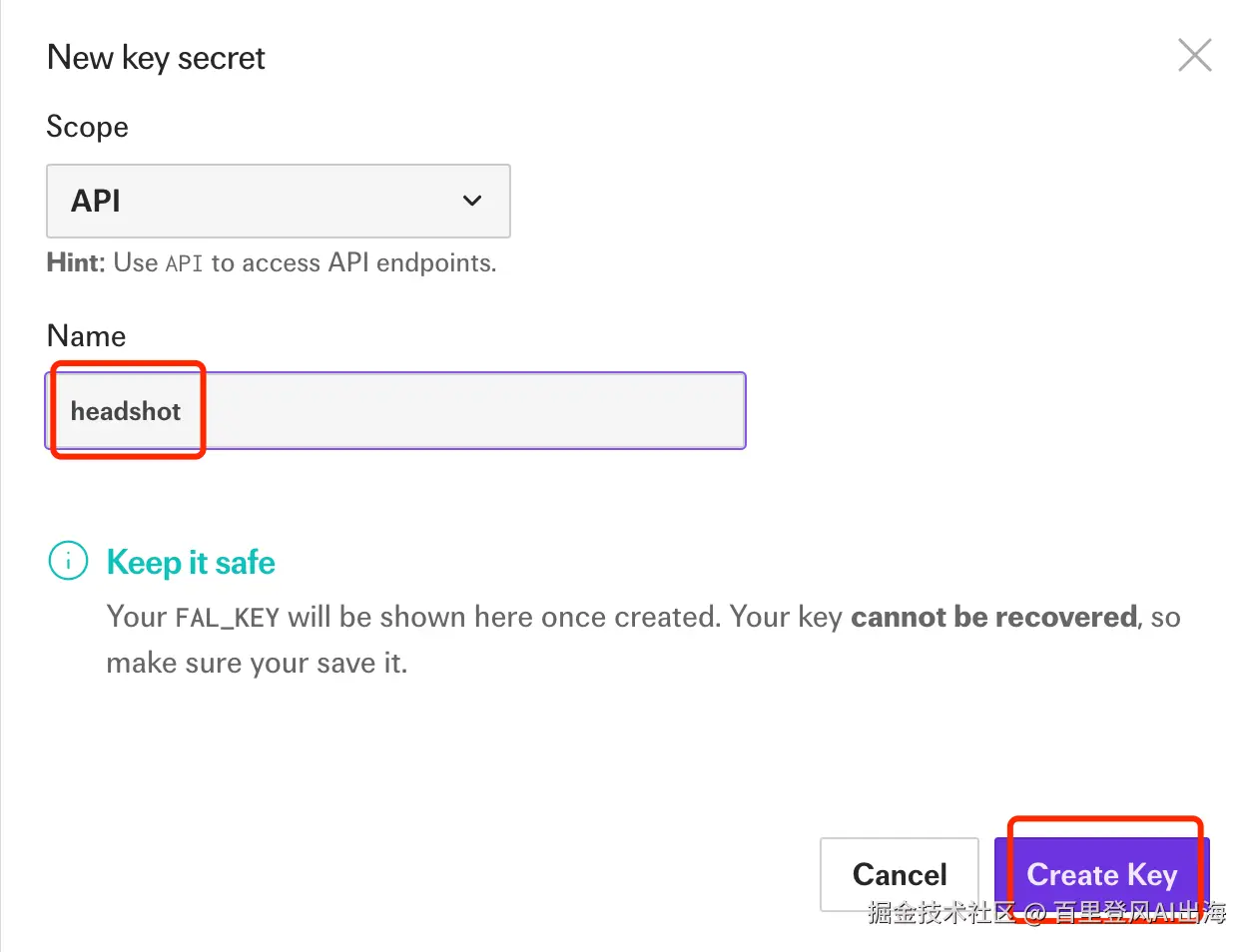Expand the chevron arrow in Scope selector

pyautogui.click(x=472, y=201)
